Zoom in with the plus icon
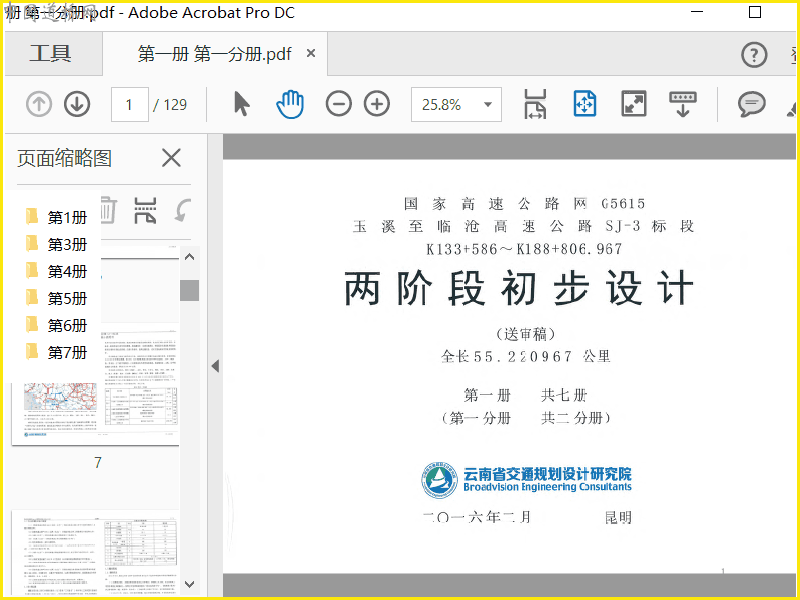The height and width of the screenshot is (600, 800). tap(377, 104)
